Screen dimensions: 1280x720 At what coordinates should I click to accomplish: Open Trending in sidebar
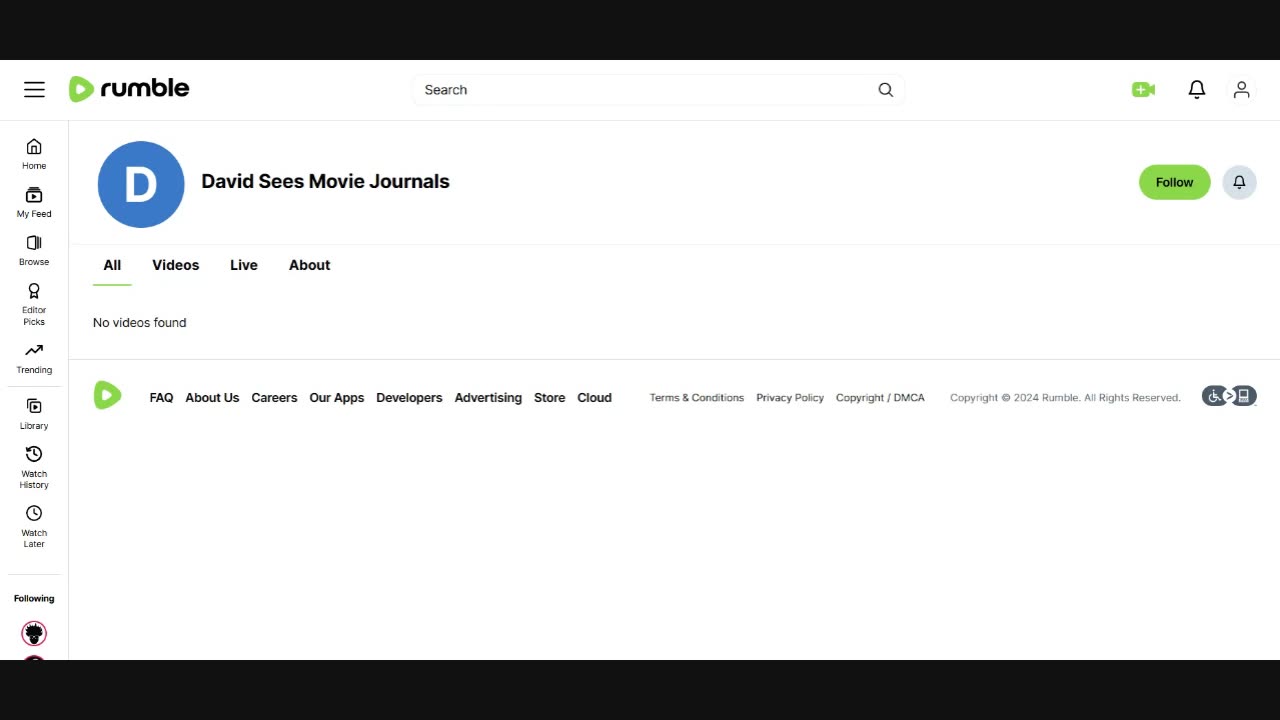coord(34,358)
